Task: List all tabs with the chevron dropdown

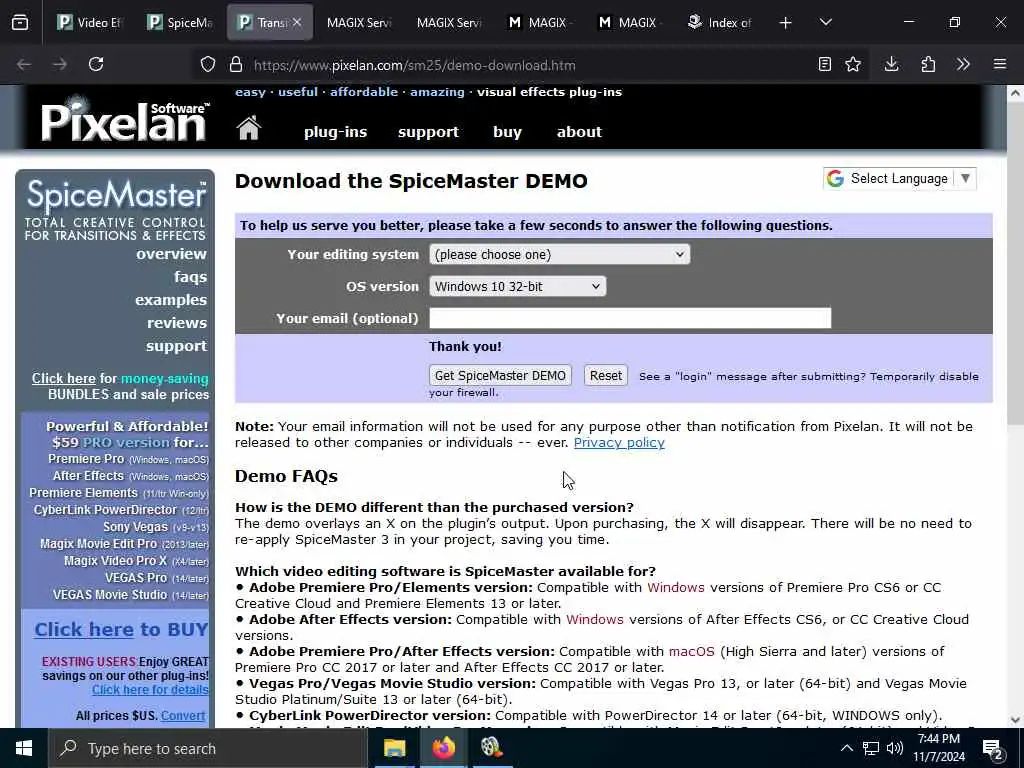Action: pos(825,22)
